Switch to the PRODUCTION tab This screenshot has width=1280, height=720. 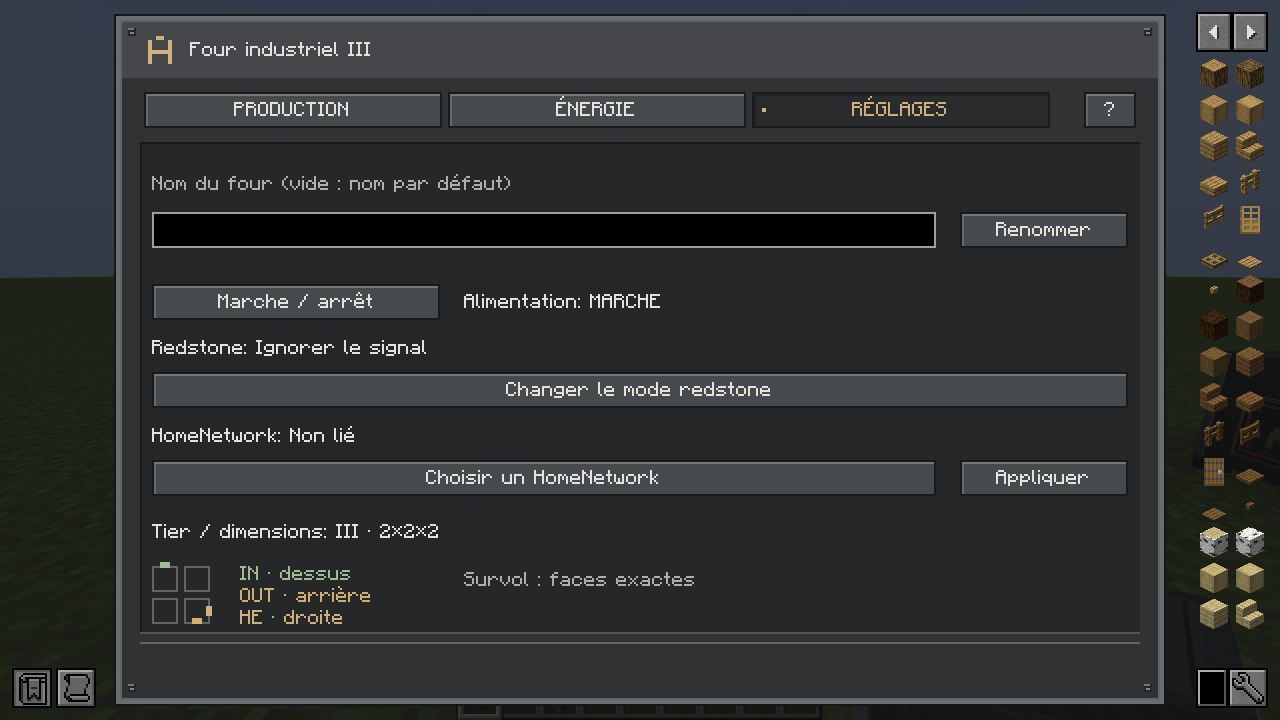point(292,110)
